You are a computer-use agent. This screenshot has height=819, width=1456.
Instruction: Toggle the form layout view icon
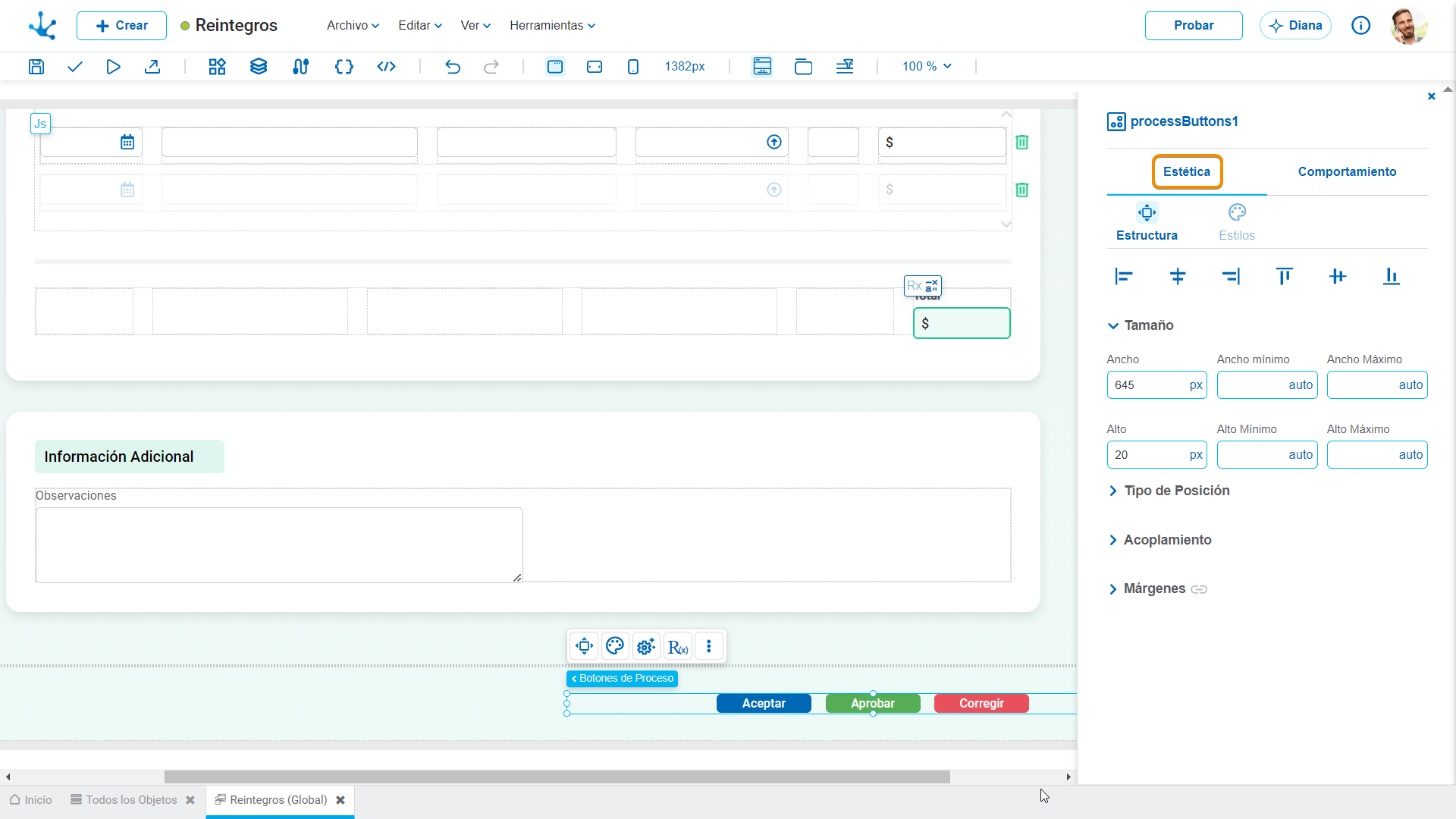point(762,67)
